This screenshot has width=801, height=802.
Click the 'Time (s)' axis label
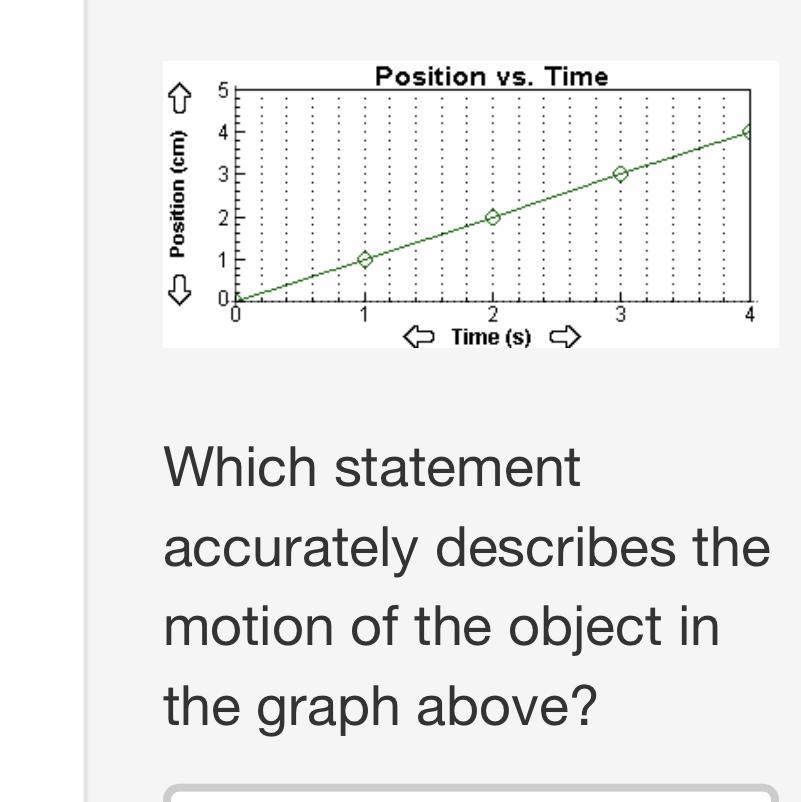click(x=491, y=337)
